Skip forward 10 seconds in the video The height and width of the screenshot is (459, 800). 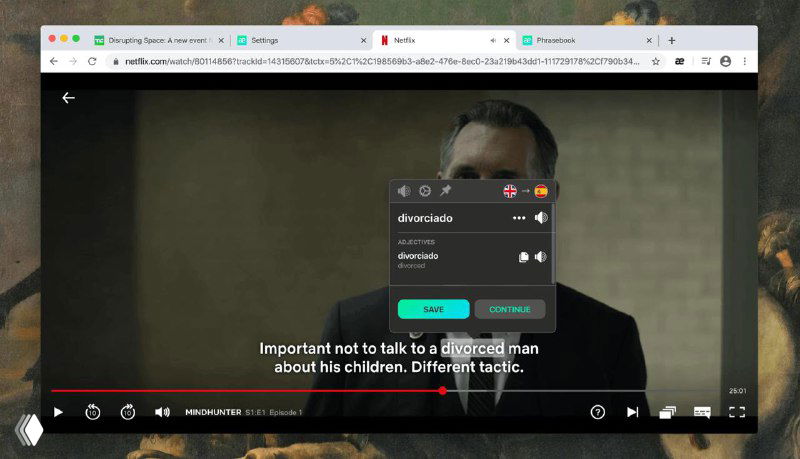point(127,411)
